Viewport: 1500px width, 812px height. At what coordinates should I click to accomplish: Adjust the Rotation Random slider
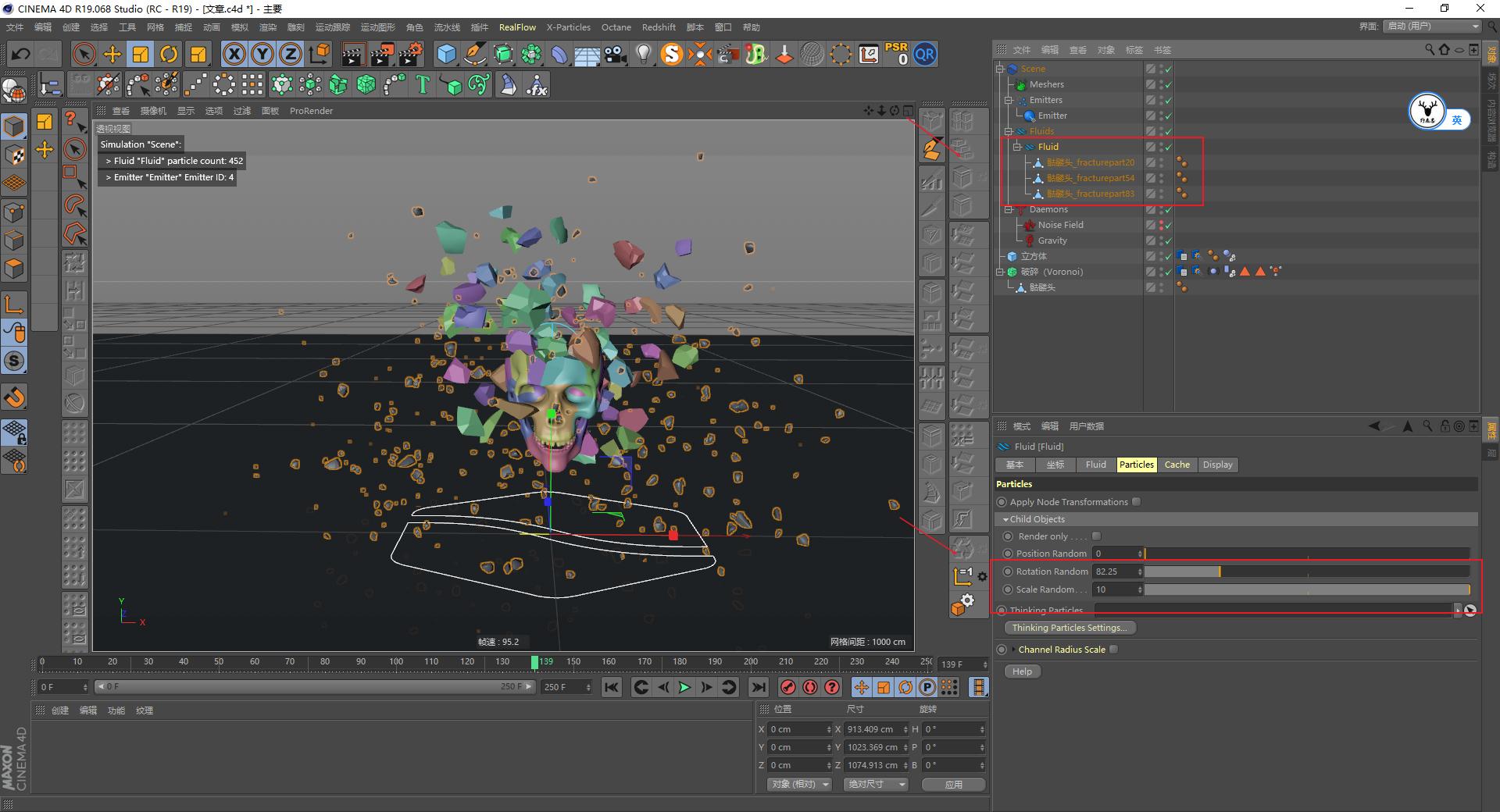(x=1219, y=571)
